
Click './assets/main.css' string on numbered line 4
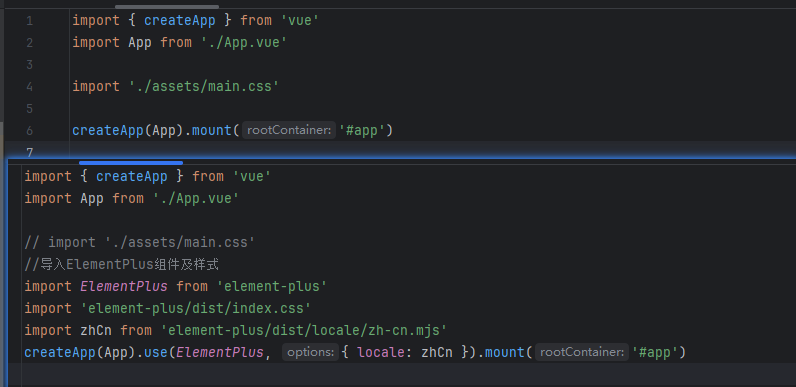(x=203, y=86)
